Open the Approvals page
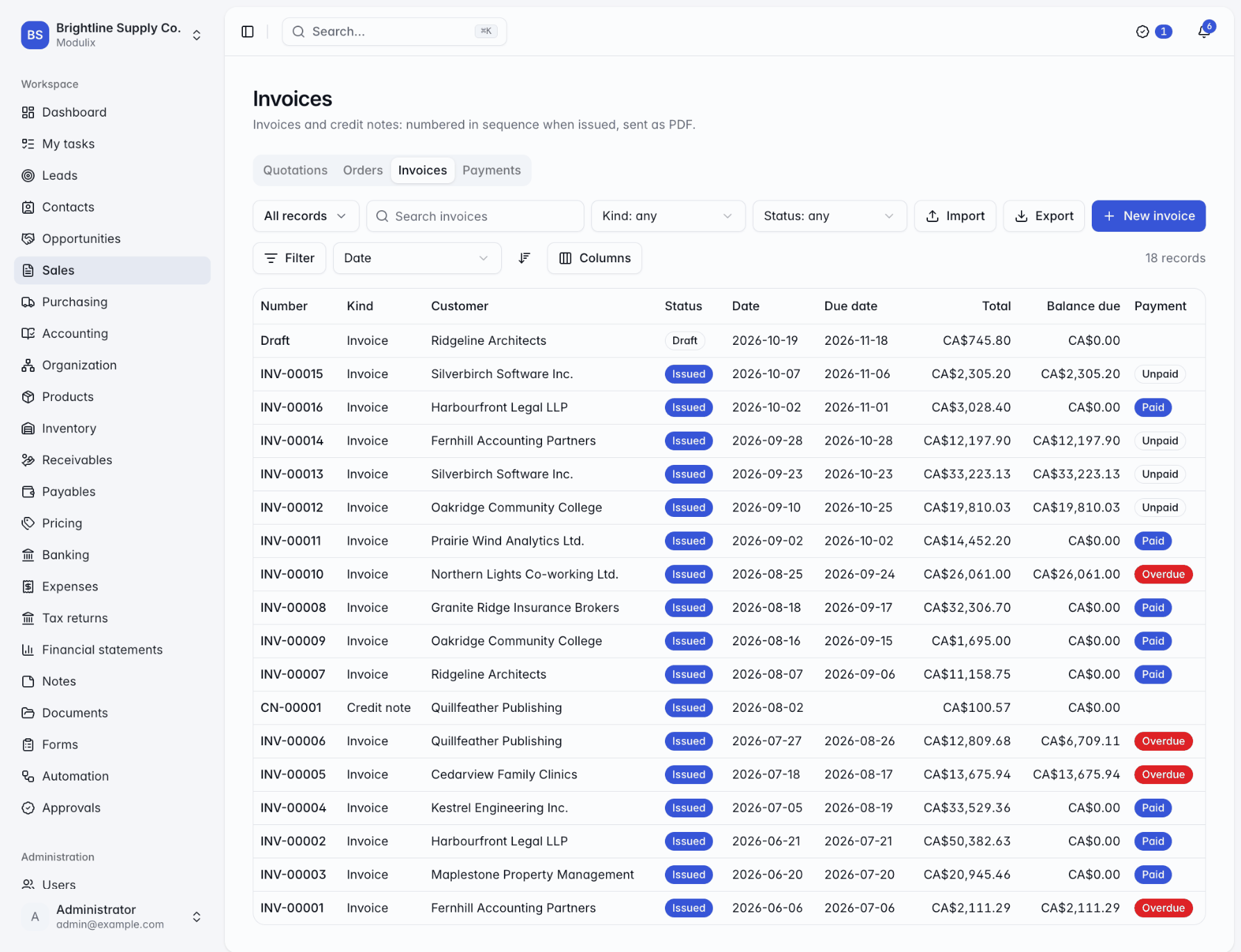The width and height of the screenshot is (1241, 952). (x=112, y=808)
